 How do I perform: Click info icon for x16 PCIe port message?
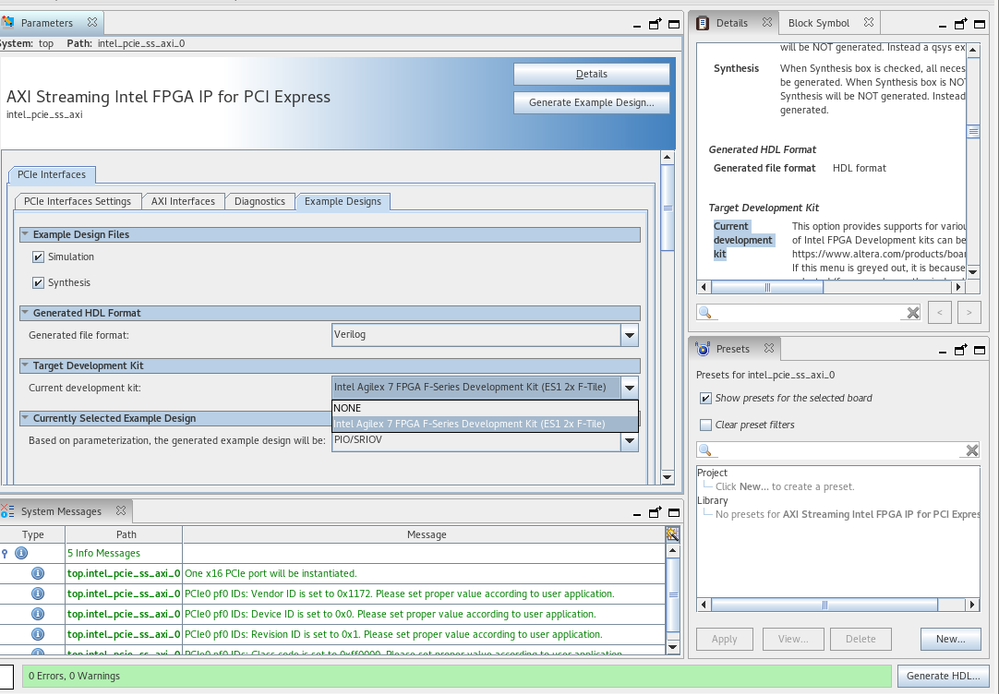38,574
